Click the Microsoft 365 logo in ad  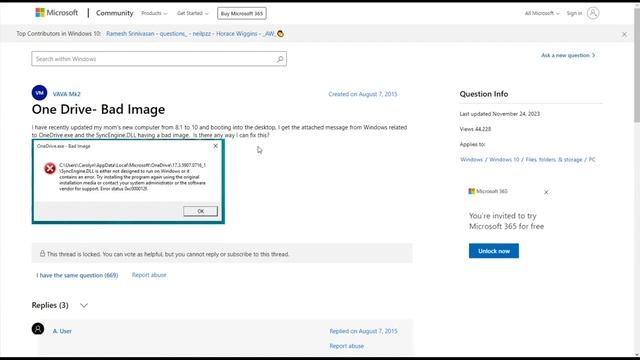[488, 191]
